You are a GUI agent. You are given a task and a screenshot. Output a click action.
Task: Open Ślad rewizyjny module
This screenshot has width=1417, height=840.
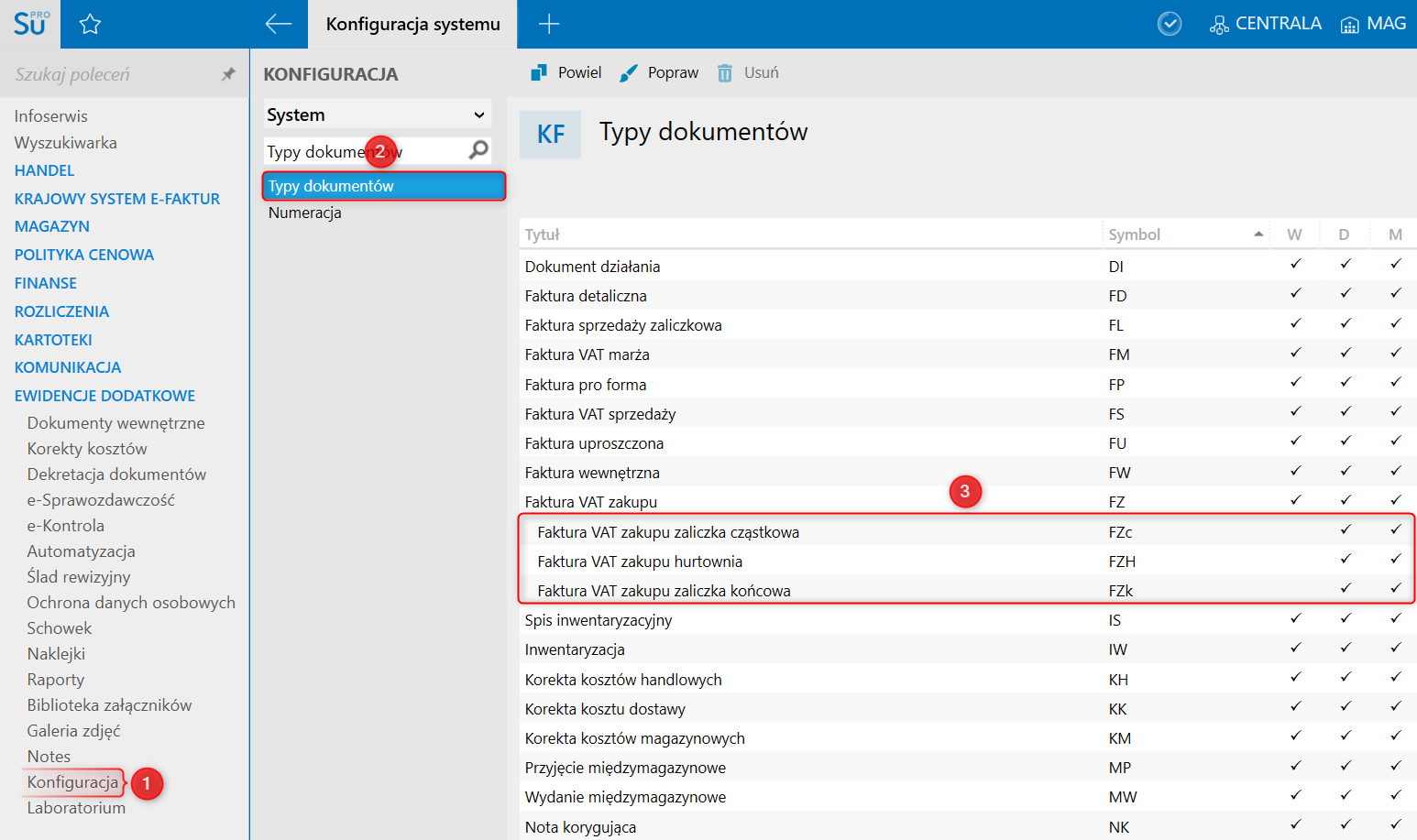(79, 577)
